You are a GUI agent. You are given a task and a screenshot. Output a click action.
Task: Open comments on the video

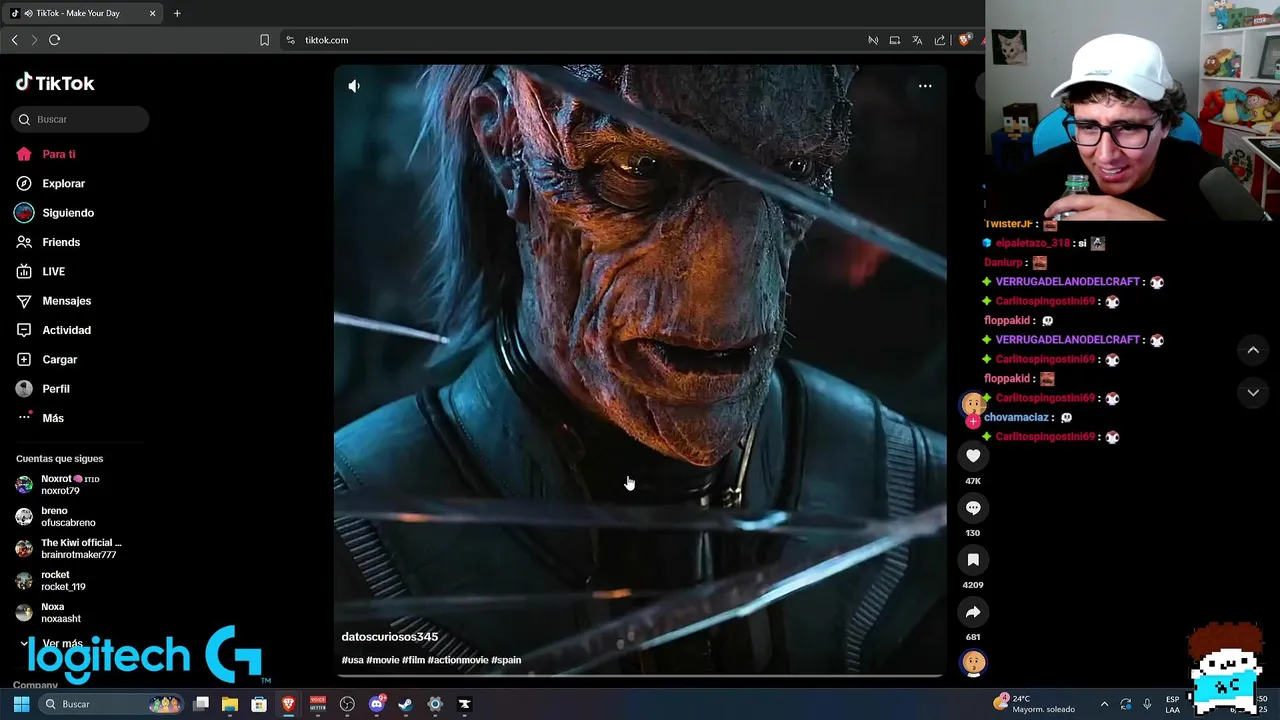[x=973, y=508]
